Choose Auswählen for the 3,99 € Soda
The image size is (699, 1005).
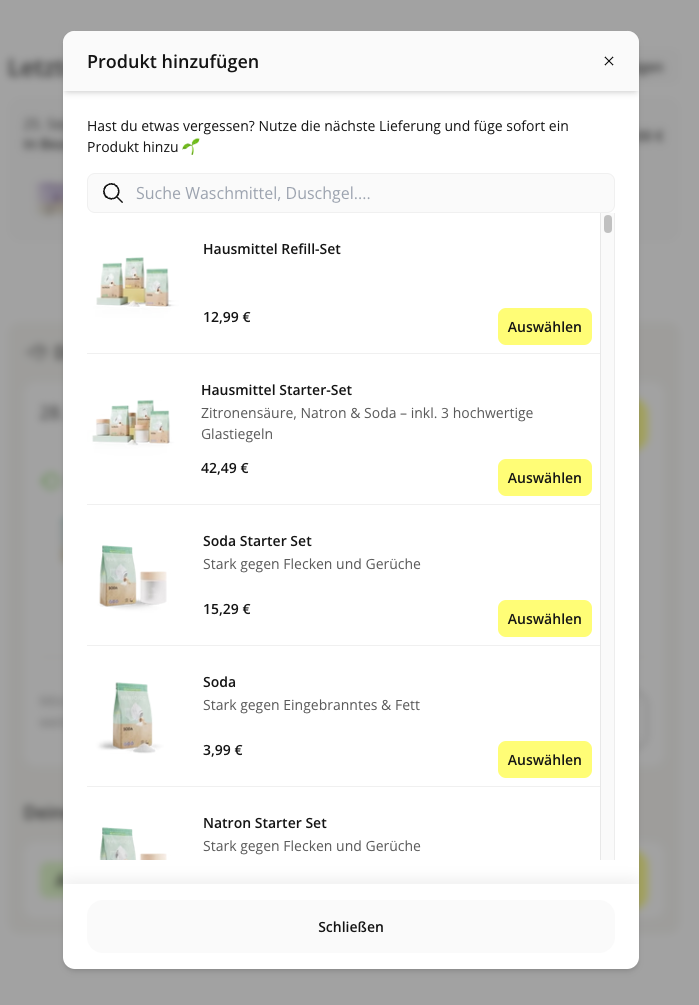pos(545,760)
